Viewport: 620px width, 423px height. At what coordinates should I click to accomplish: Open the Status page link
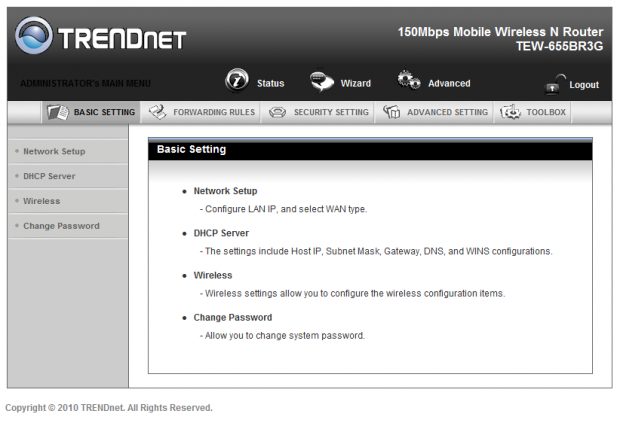(270, 83)
